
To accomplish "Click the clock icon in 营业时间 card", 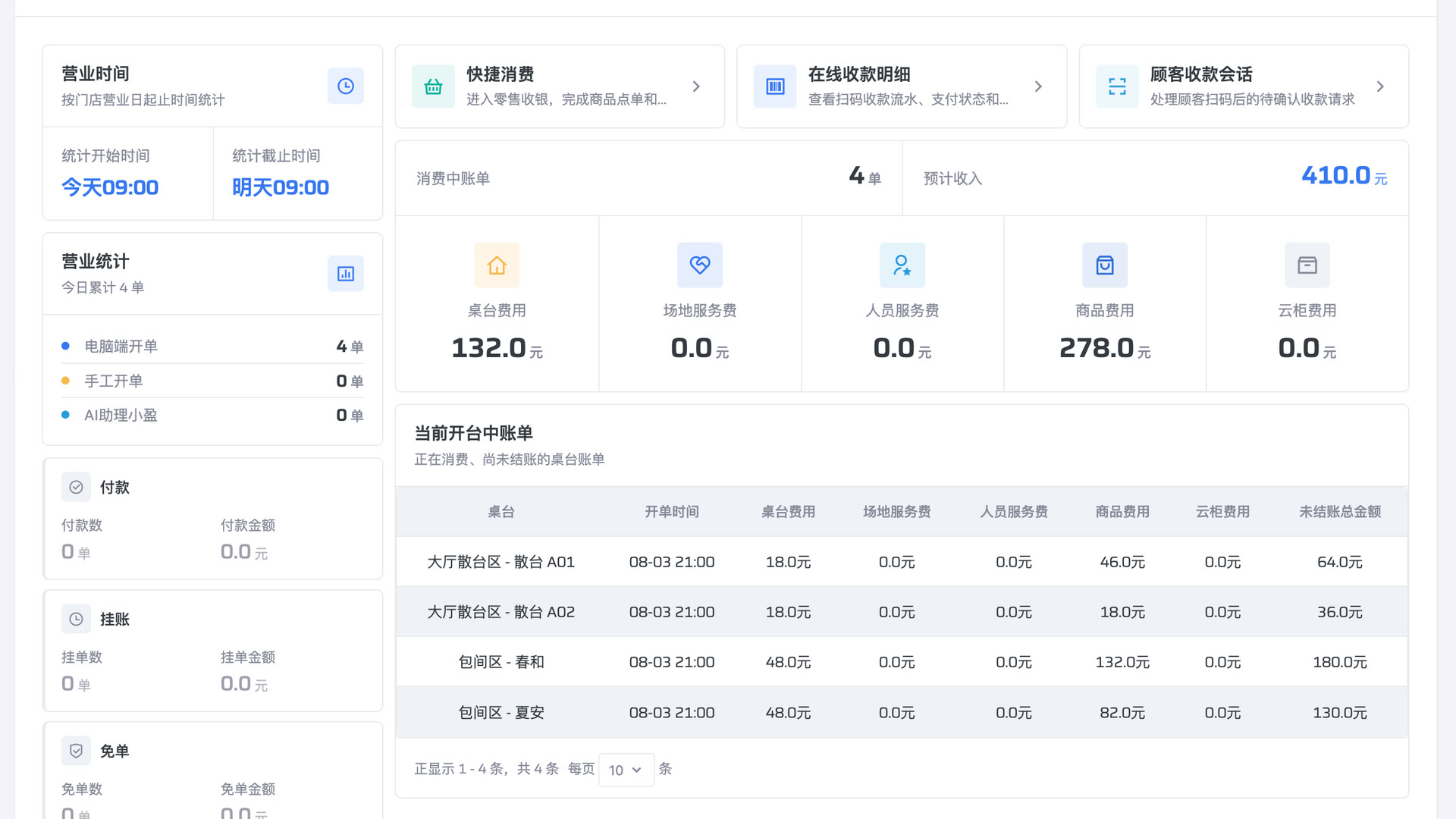I will coord(345,86).
